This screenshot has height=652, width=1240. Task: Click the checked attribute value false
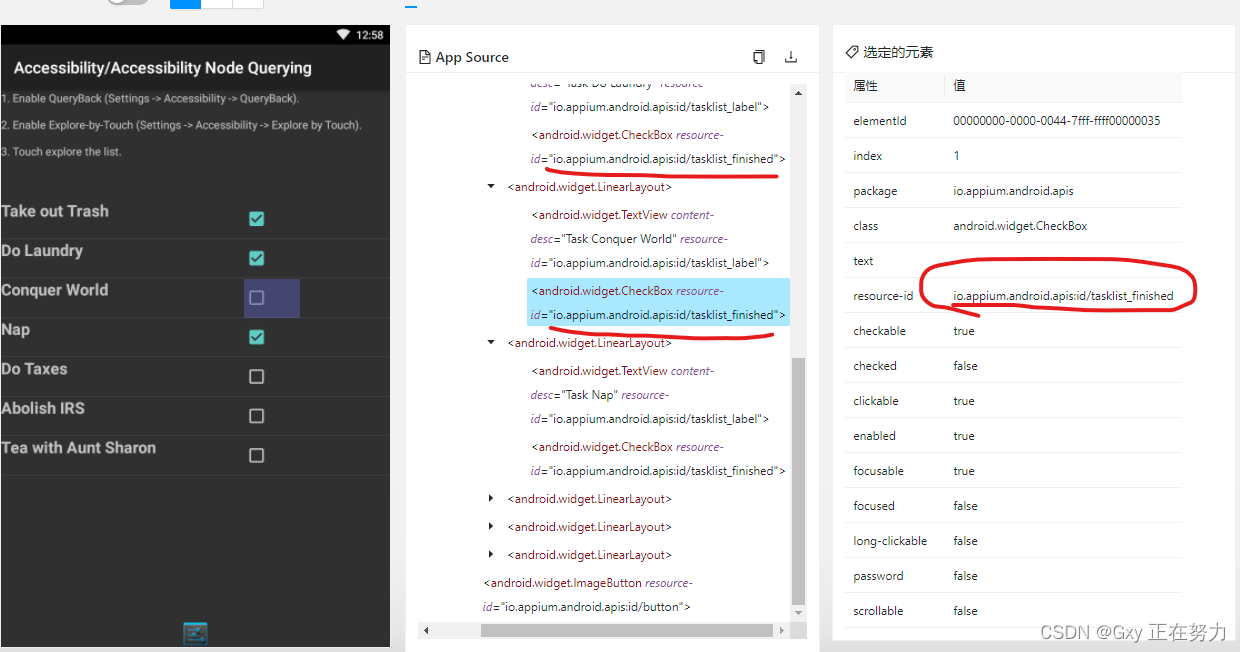coord(966,366)
